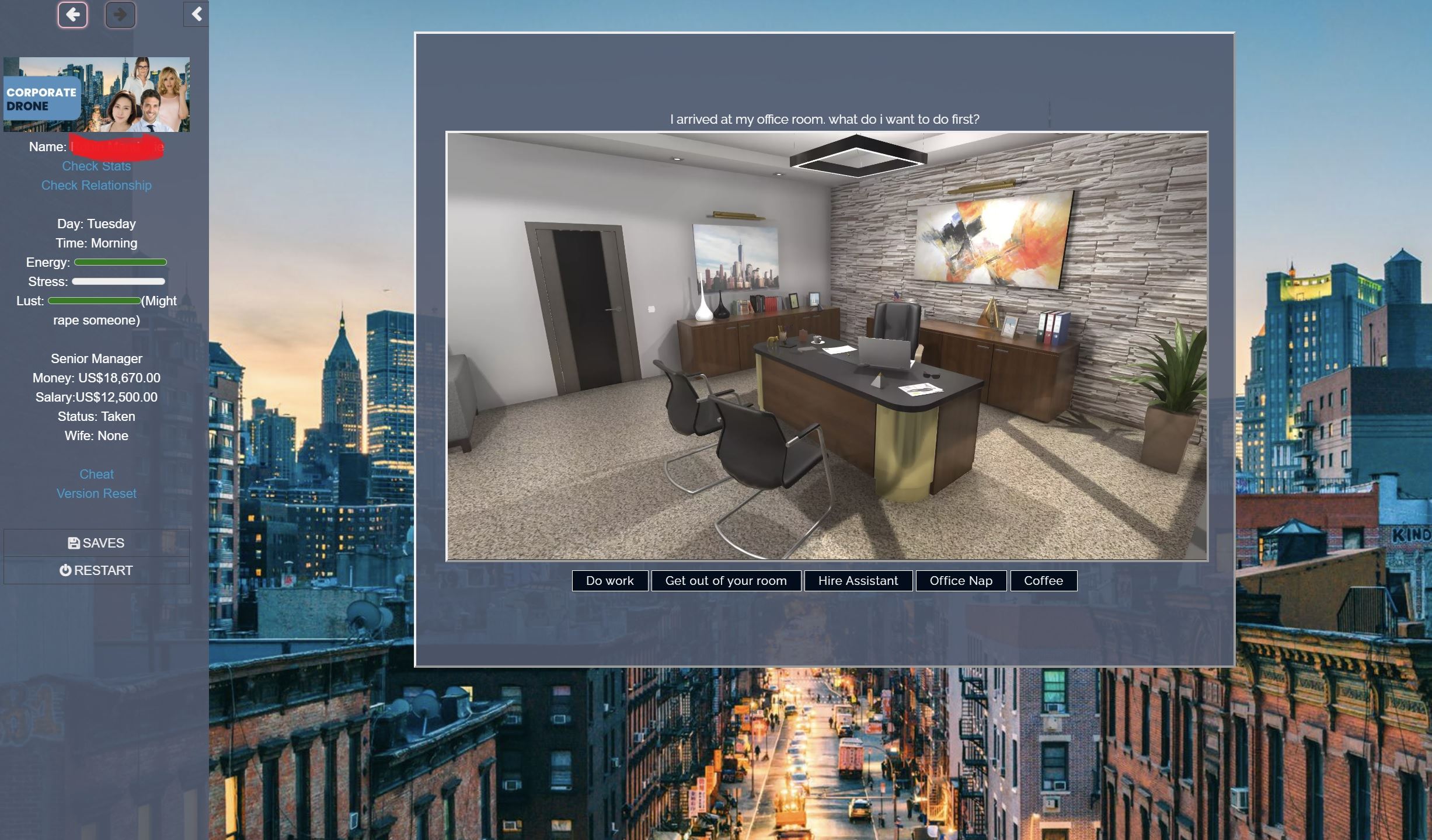The image size is (1432, 840).
Task: Select Get out of your room
Action: [x=726, y=581]
